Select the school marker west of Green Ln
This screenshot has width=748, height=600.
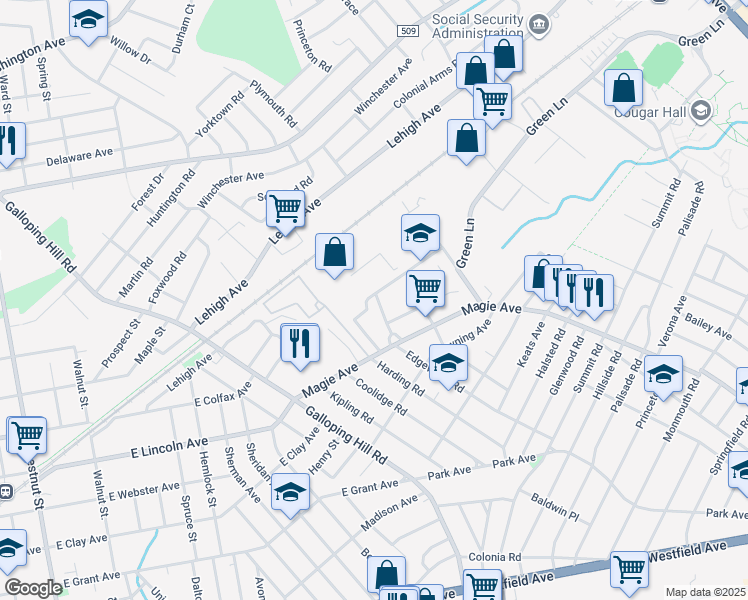[x=420, y=233]
